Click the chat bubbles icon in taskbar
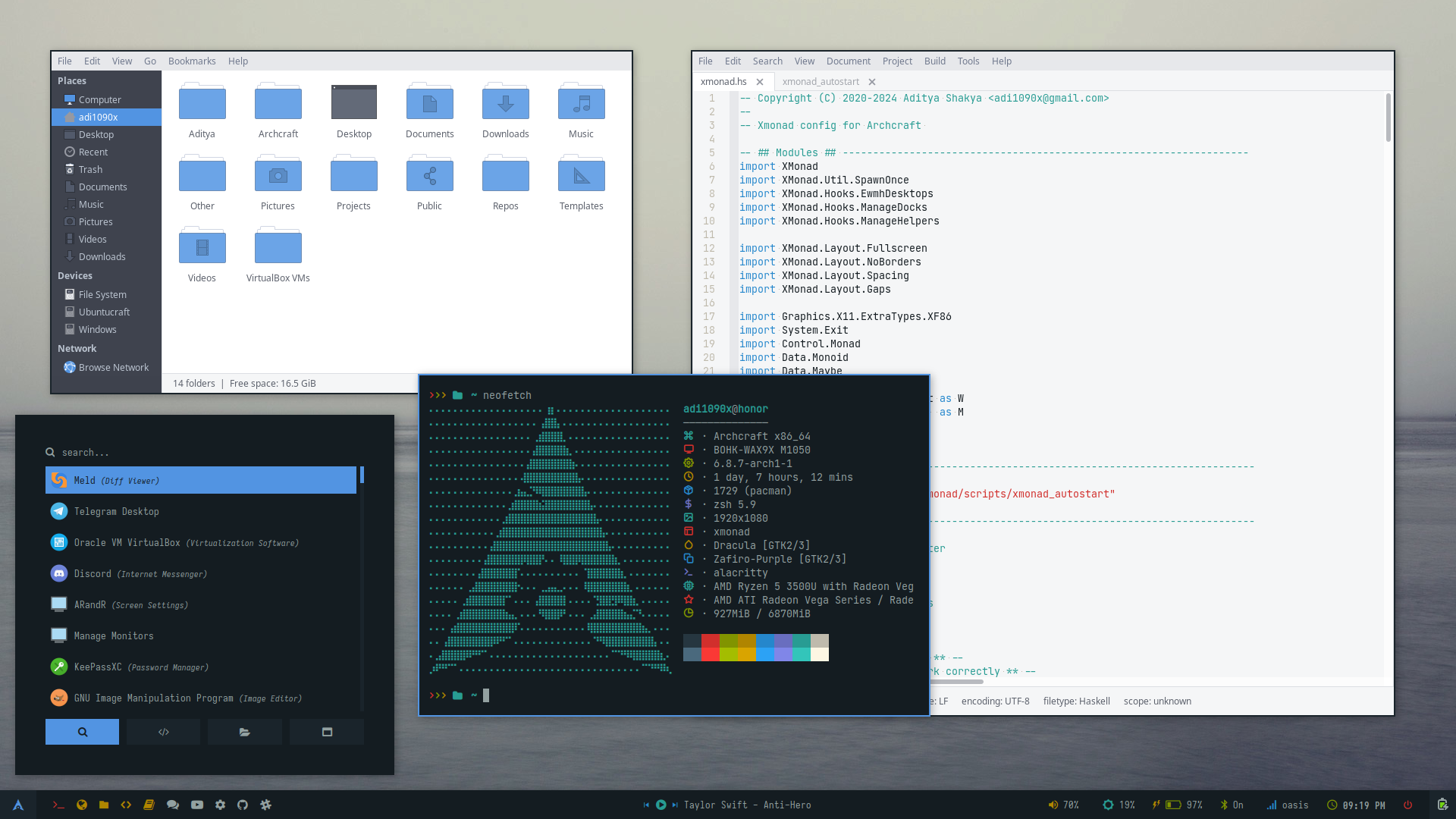Image resolution: width=1456 pixels, height=819 pixels. pos(173,805)
